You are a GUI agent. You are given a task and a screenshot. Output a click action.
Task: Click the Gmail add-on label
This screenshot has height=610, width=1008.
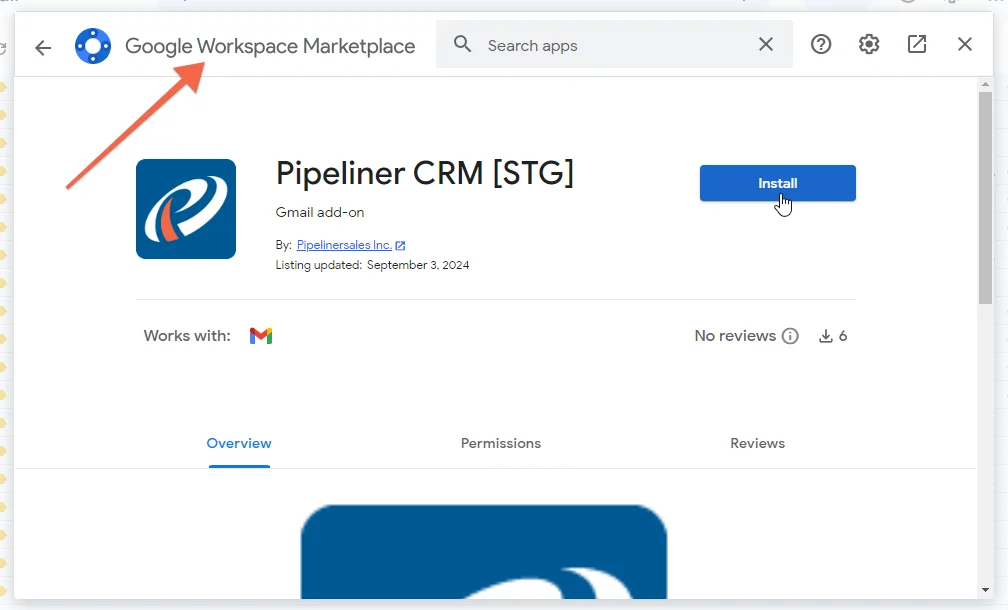[x=320, y=212]
